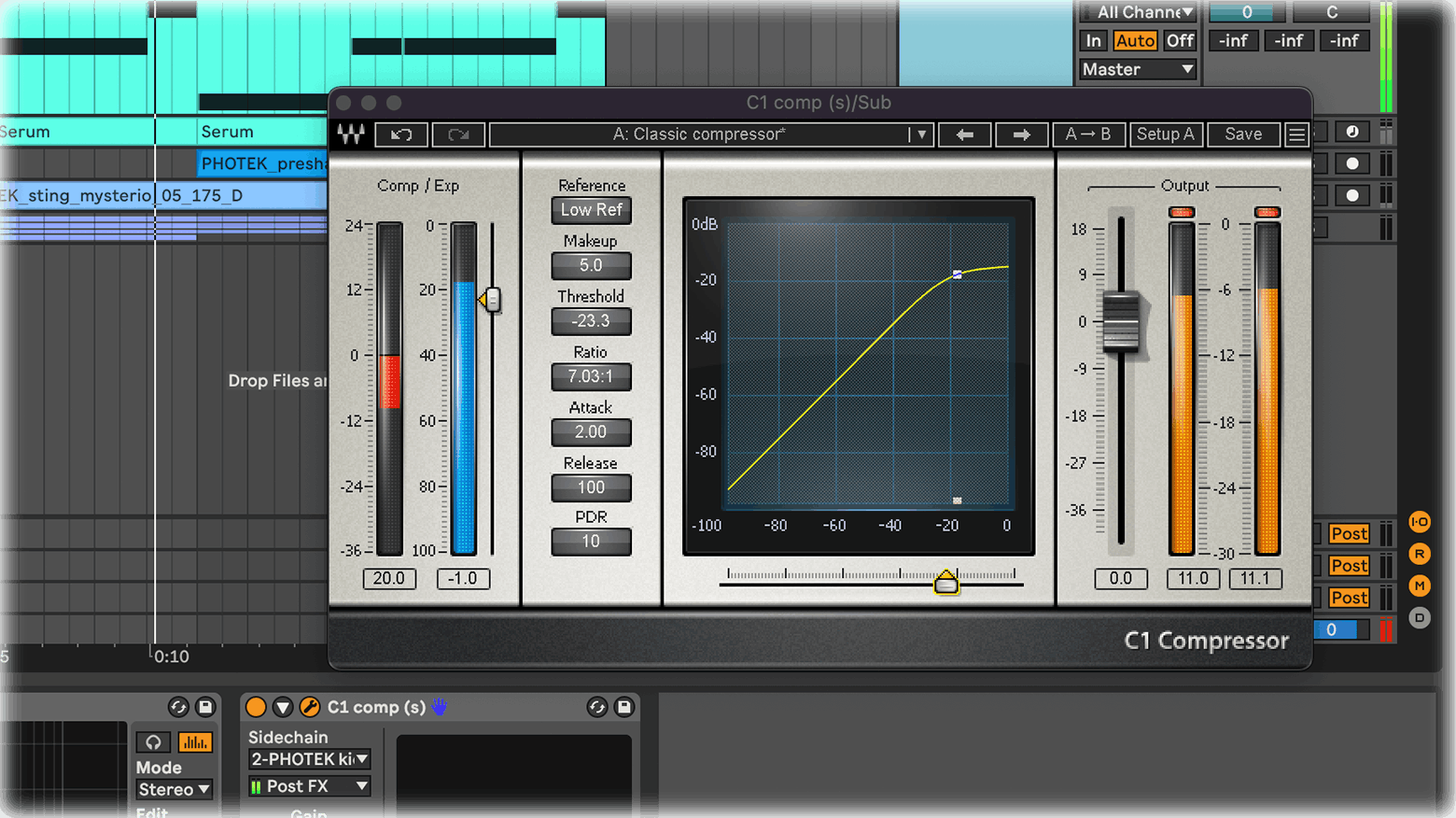Click the gain reduction readout -1.0
Screen dimensions: 1456x818
coord(462,579)
